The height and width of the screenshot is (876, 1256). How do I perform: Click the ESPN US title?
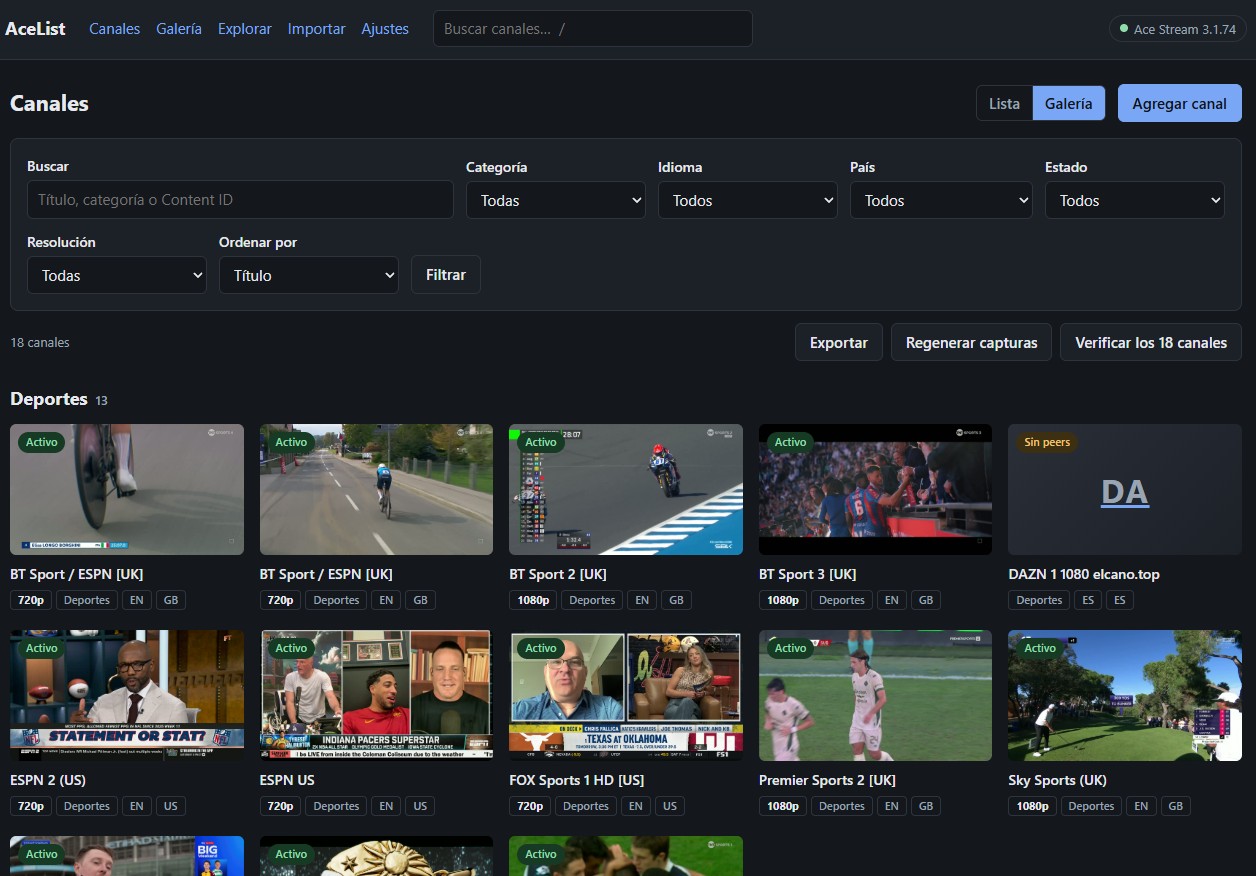coord(287,780)
